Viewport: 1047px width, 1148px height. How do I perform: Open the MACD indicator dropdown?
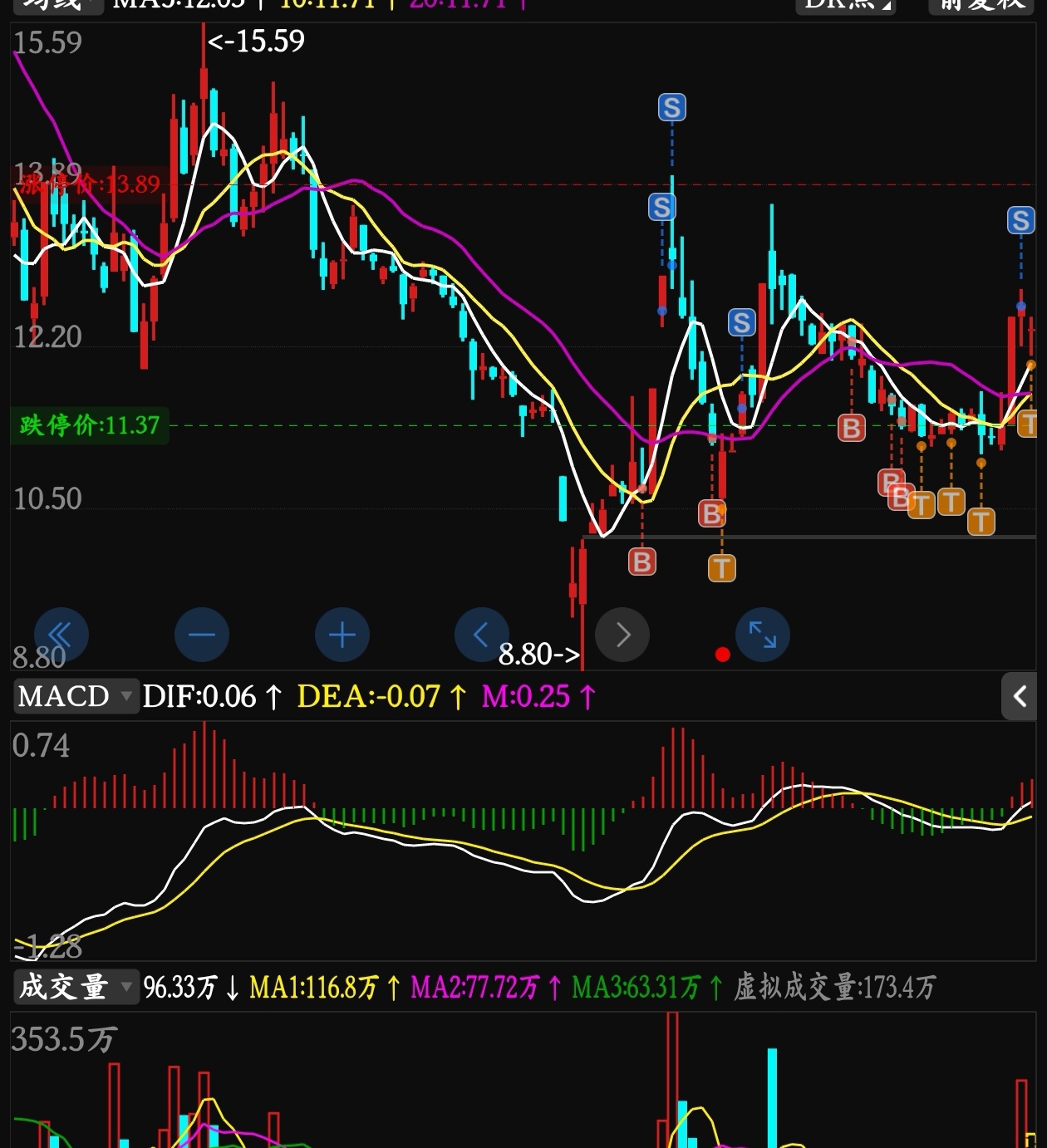75,696
